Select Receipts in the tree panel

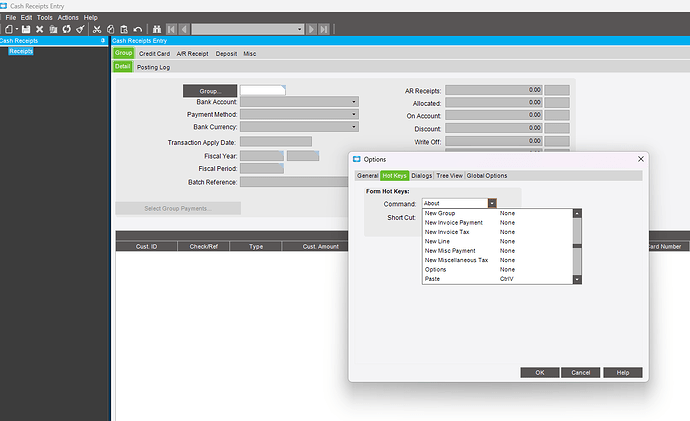pyautogui.click(x=21, y=51)
